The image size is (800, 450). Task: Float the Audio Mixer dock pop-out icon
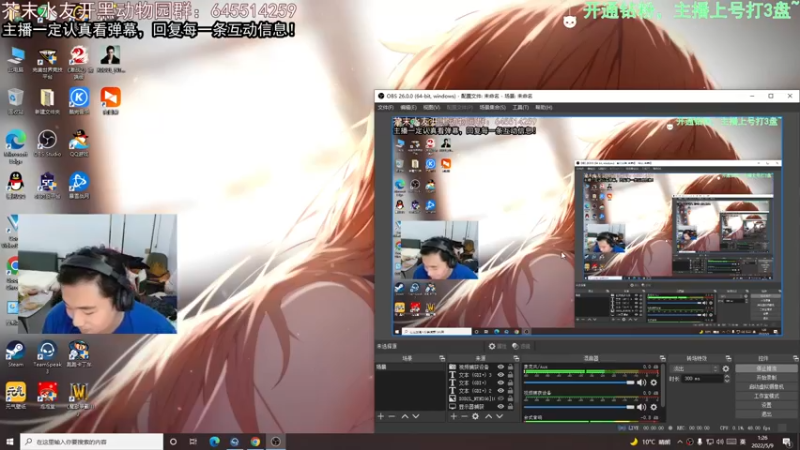pos(662,358)
